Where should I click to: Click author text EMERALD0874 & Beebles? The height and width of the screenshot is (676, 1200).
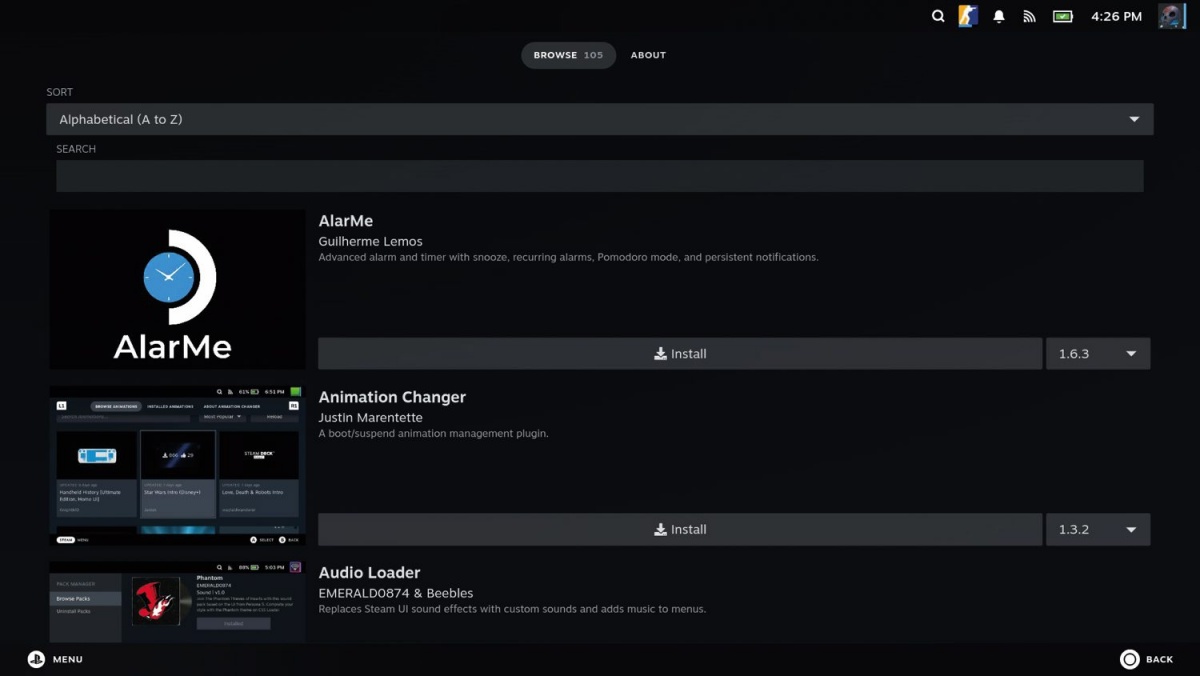click(396, 593)
